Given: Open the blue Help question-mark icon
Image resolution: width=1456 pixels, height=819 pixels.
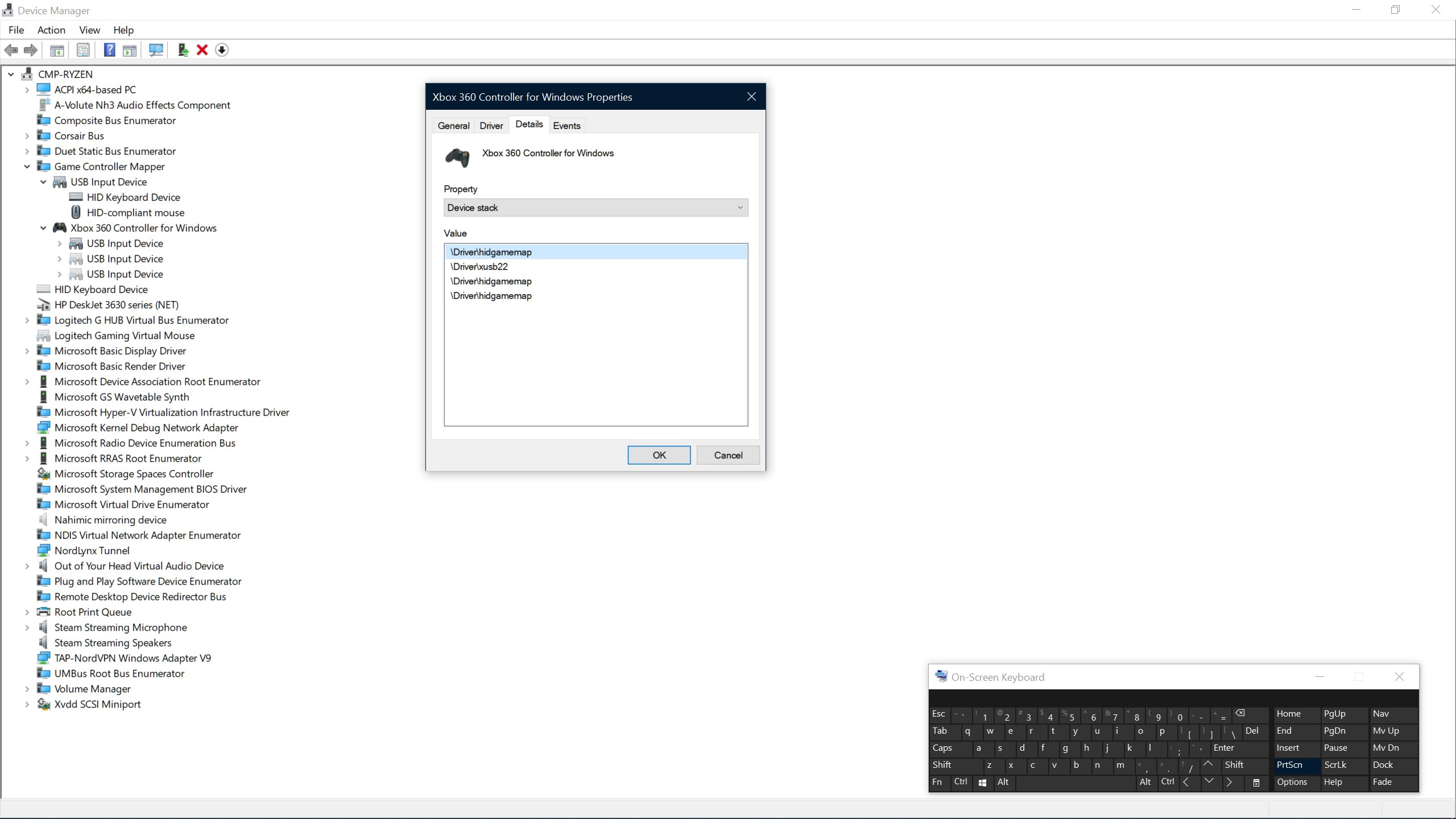Looking at the screenshot, I should click(109, 50).
